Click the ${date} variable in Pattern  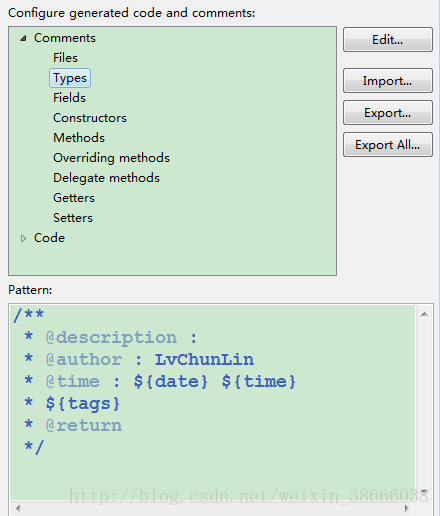click(x=171, y=381)
